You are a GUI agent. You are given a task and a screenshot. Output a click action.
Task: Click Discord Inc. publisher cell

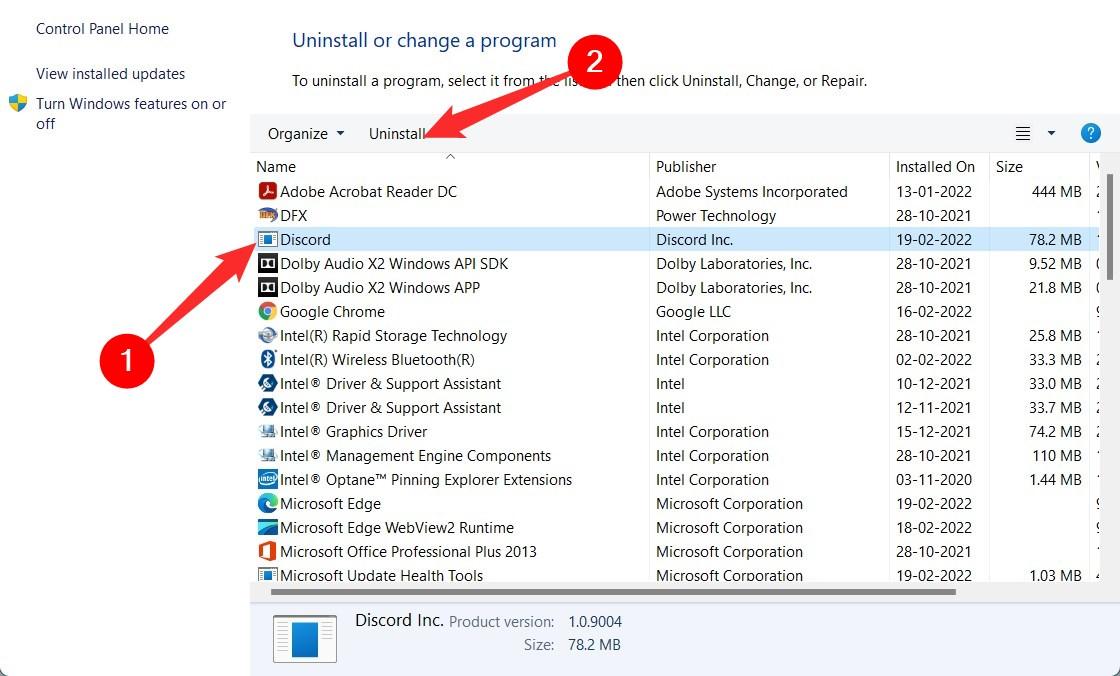click(x=694, y=239)
